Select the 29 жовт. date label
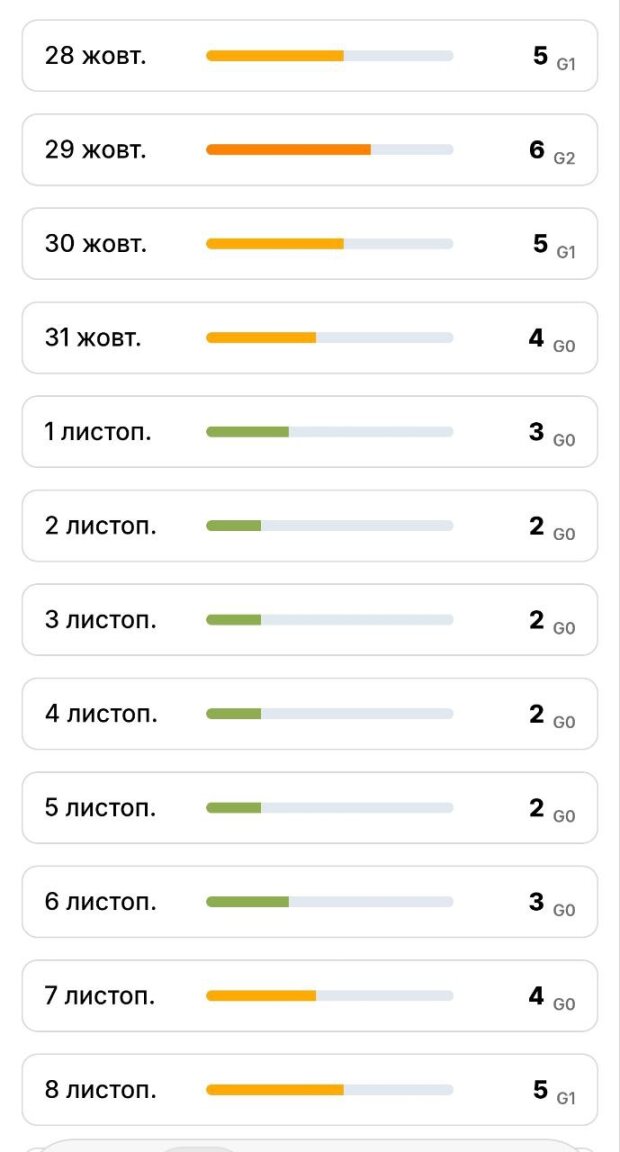Screen dimensions: 620x1152 click(95, 150)
